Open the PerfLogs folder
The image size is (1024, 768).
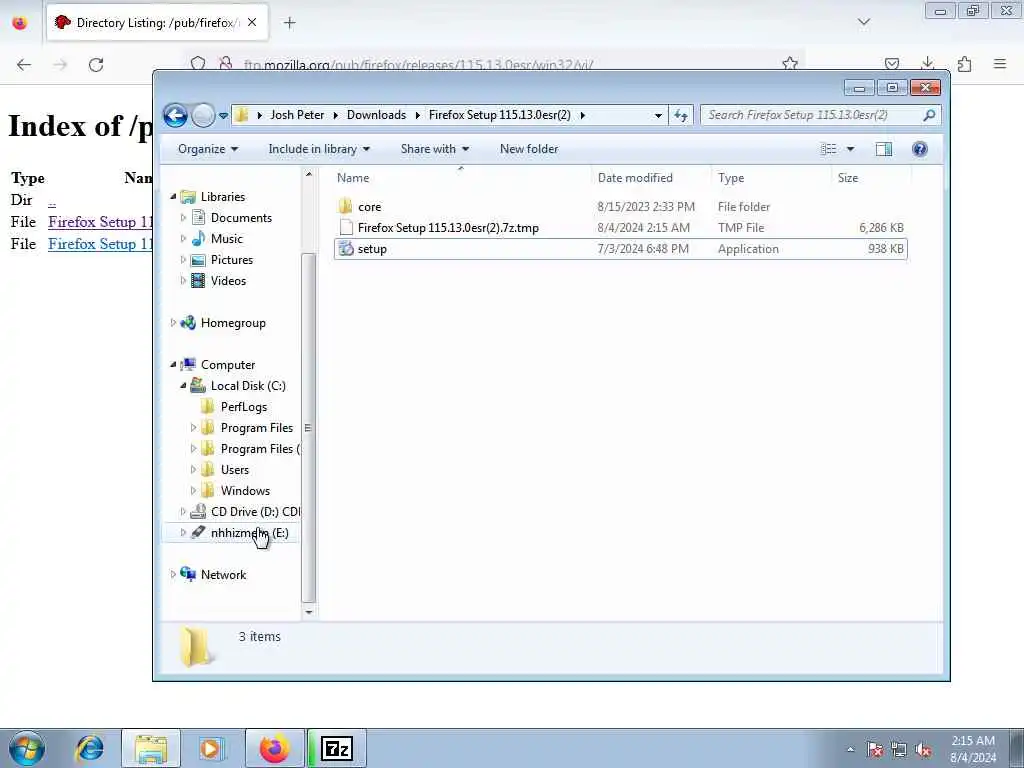243,407
